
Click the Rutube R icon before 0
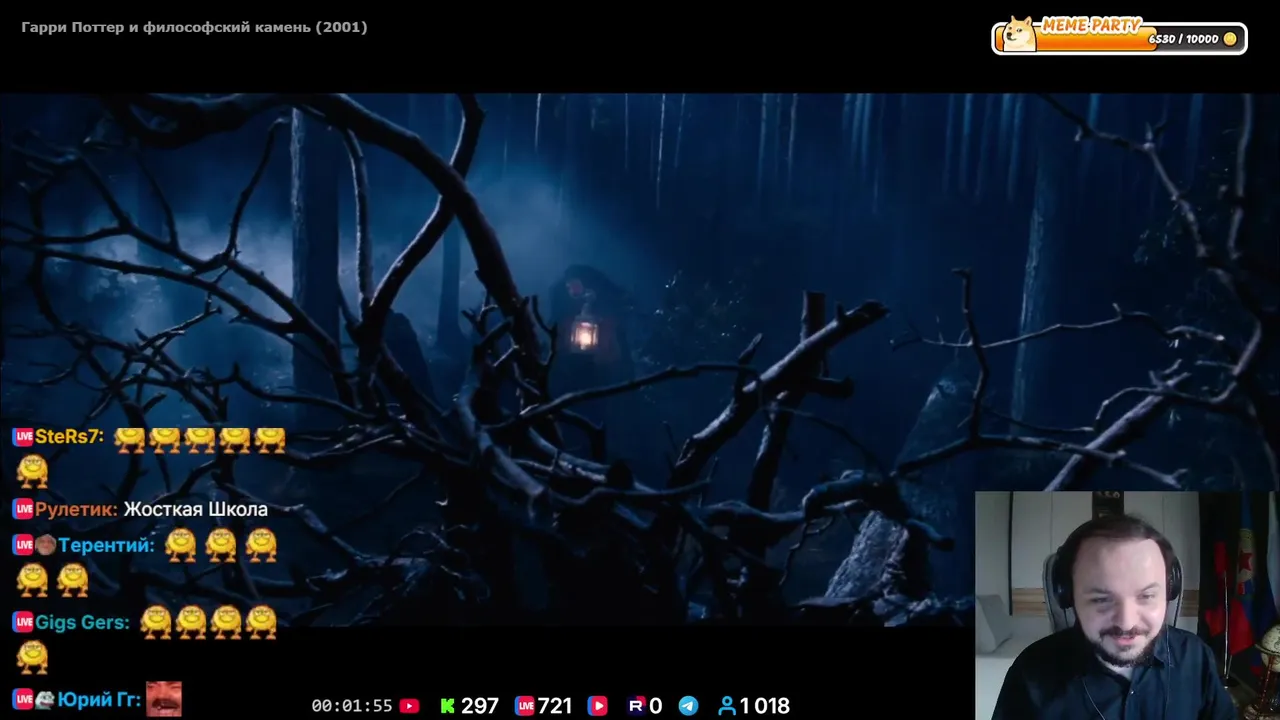636,706
